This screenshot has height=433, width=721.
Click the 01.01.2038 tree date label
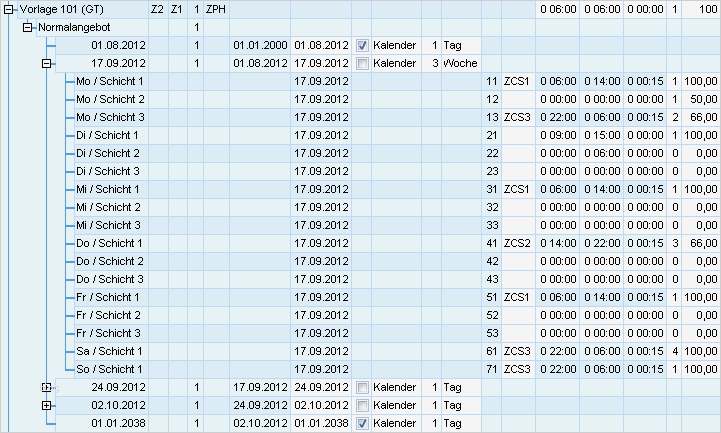coord(119,423)
